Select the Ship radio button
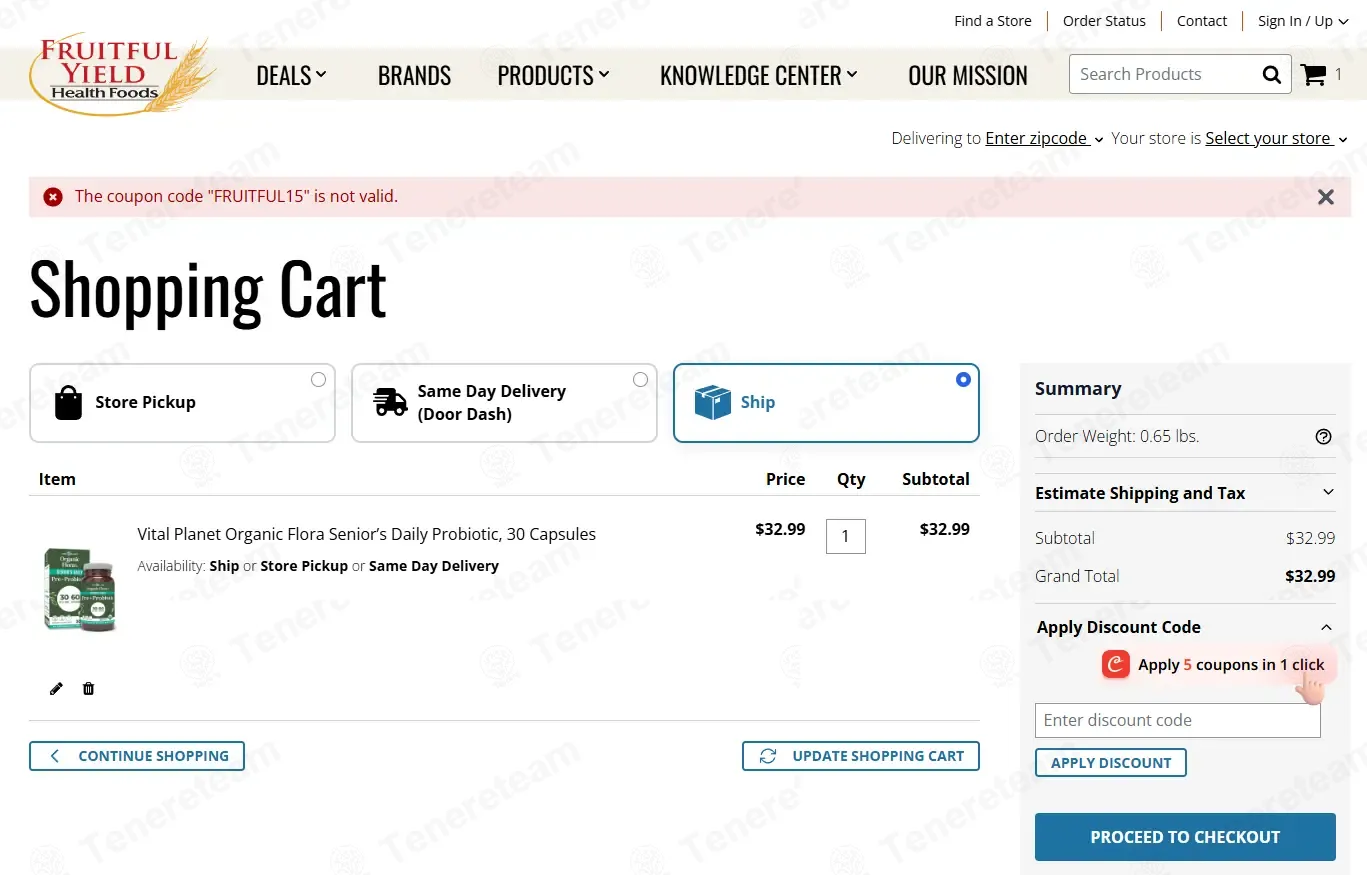This screenshot has height=875, width=1367. (963, 379)
